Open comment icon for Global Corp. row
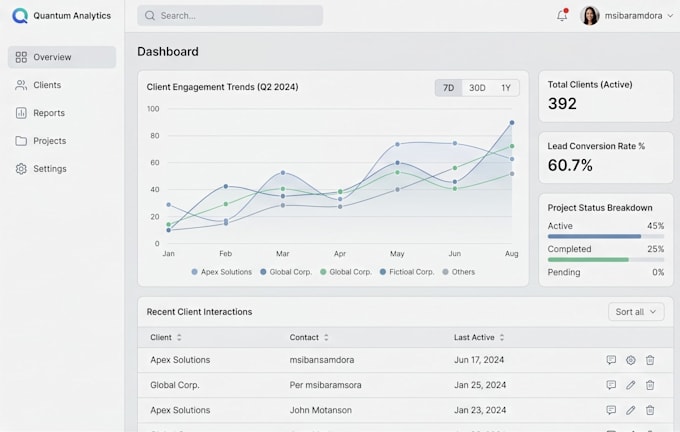680x432 pixels. click(x=611, y=385)
